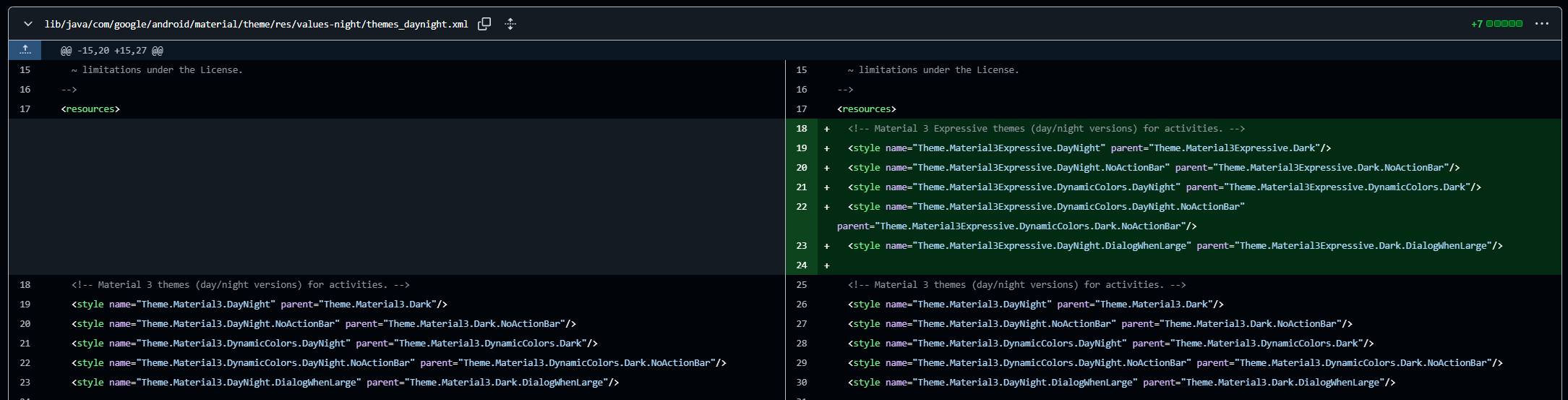
Task: Click the green diffstat squares
Action: 1504,24
